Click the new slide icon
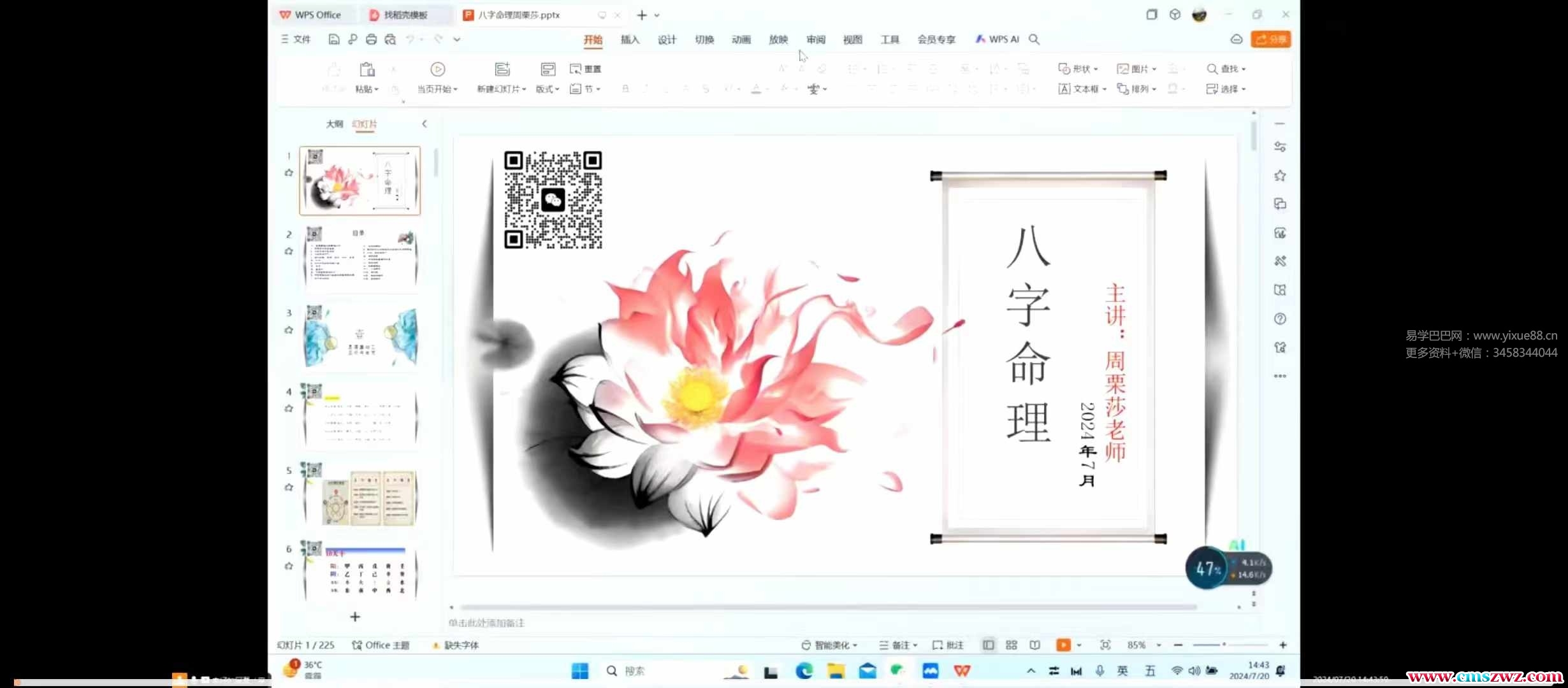This screenshot has height=688, width=1568. pyautogui.click(x=502, y=69)
